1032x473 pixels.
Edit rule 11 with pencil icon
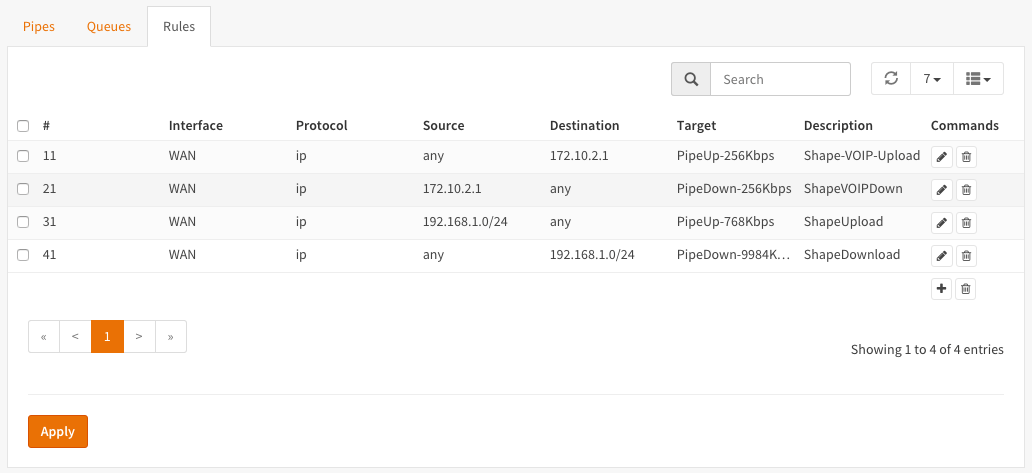941,157
